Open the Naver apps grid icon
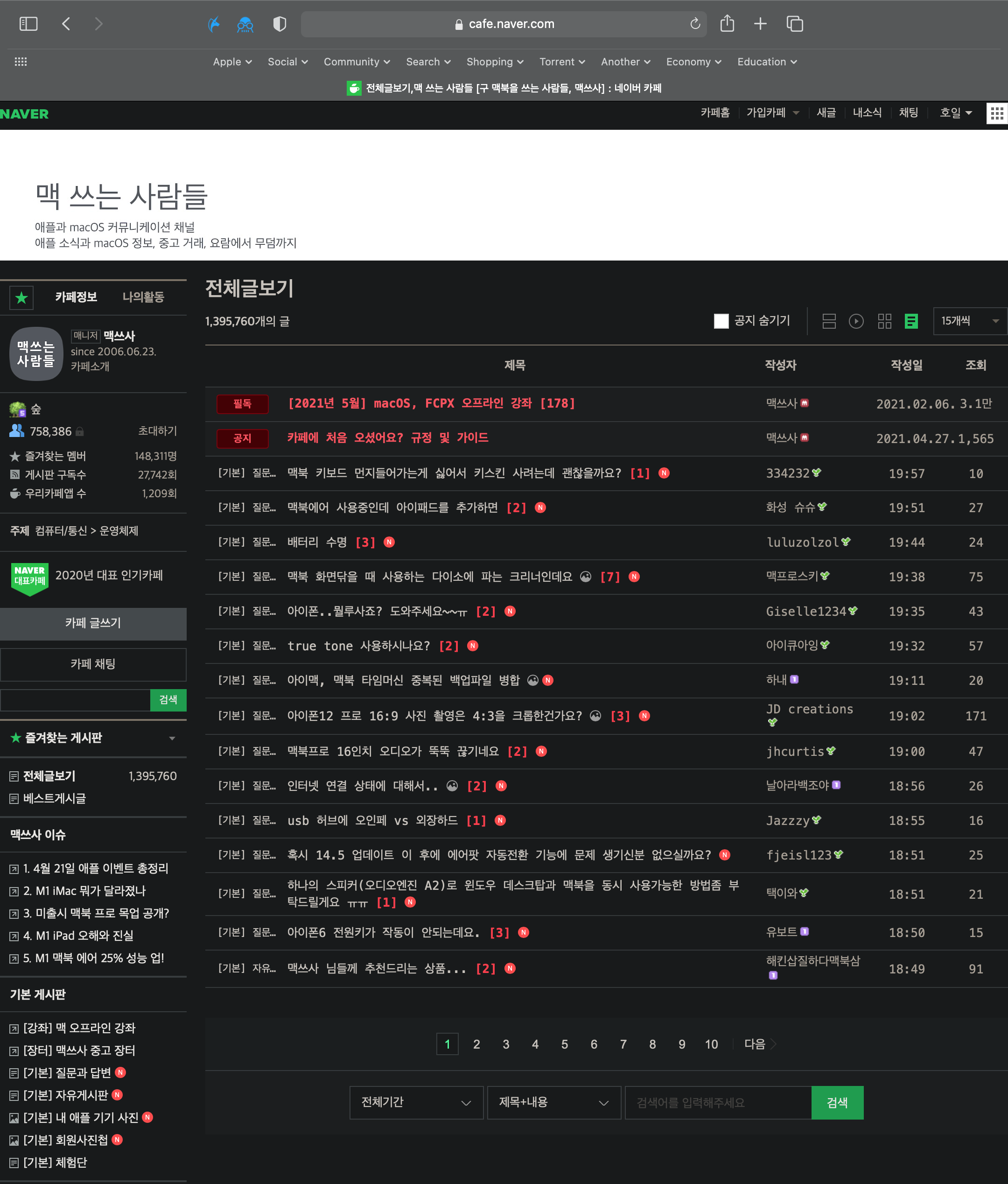This screenshot has height=1184, width=1008. tap(997, 113)
